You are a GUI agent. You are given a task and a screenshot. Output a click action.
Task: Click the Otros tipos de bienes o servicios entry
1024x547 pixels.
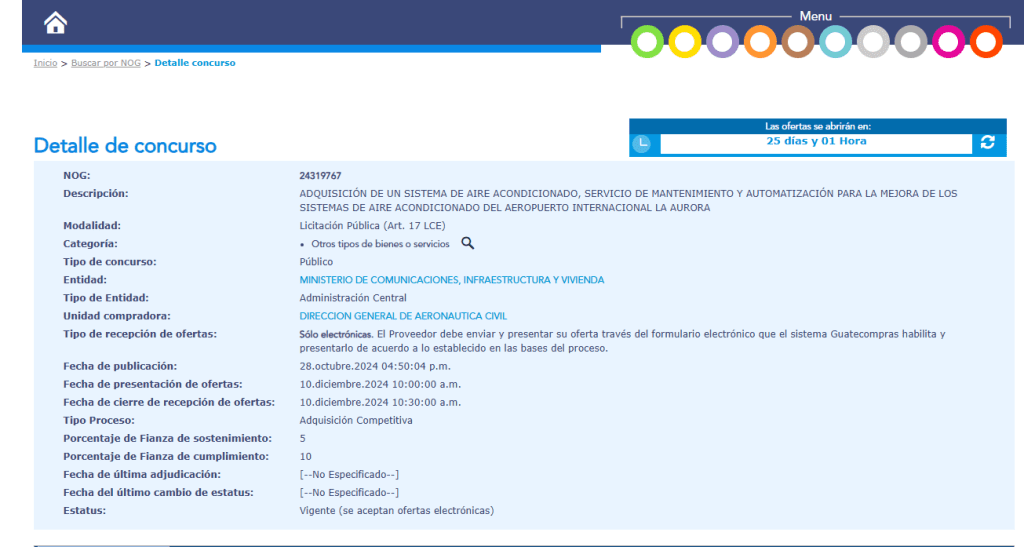(x=380, y=244)
